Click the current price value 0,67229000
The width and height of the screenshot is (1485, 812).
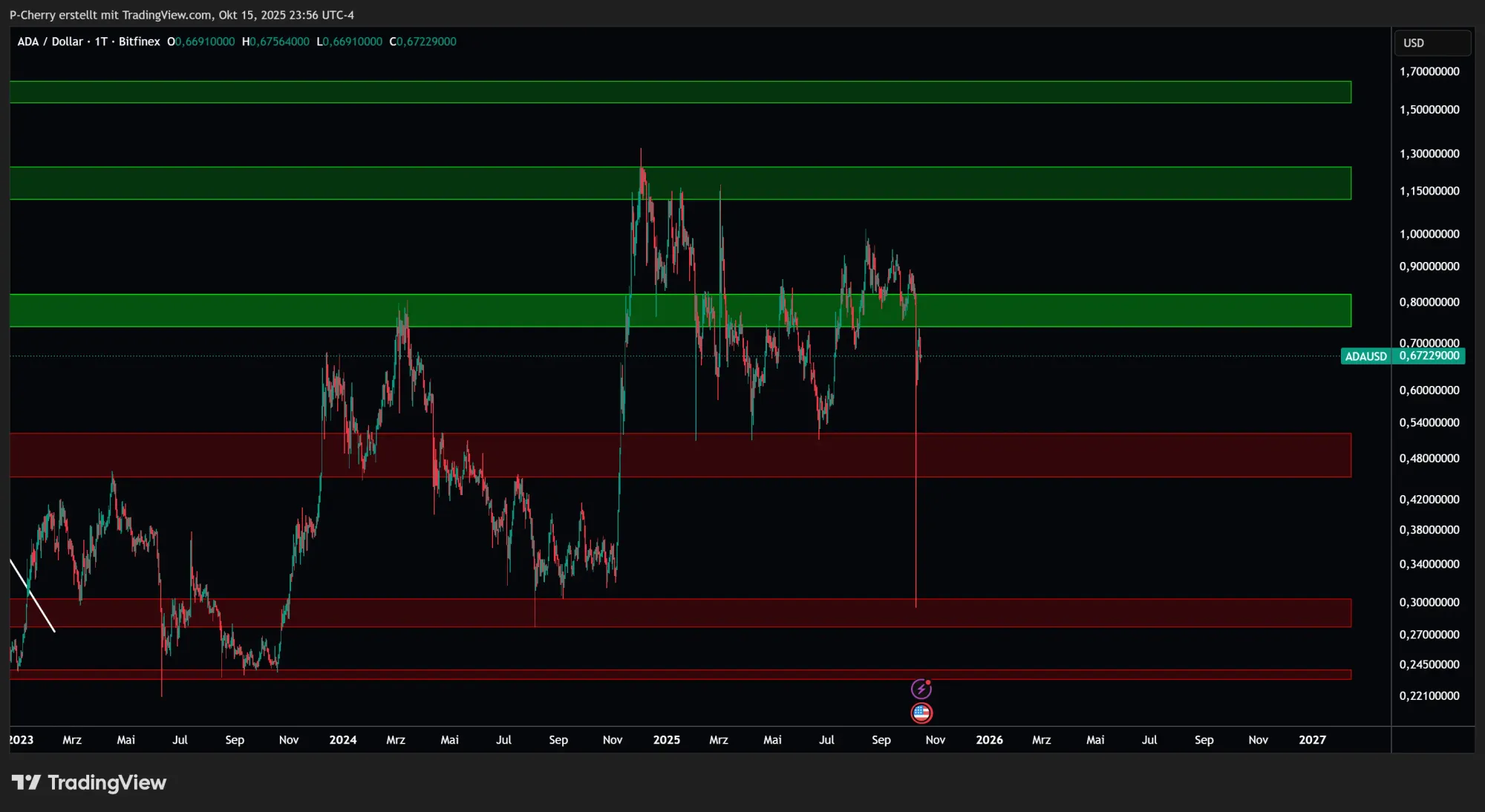[1429, 356]
